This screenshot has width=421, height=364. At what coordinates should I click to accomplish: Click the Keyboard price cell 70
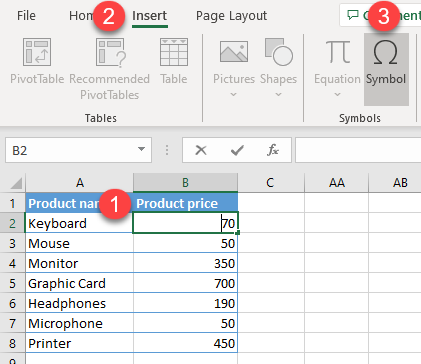185,223
